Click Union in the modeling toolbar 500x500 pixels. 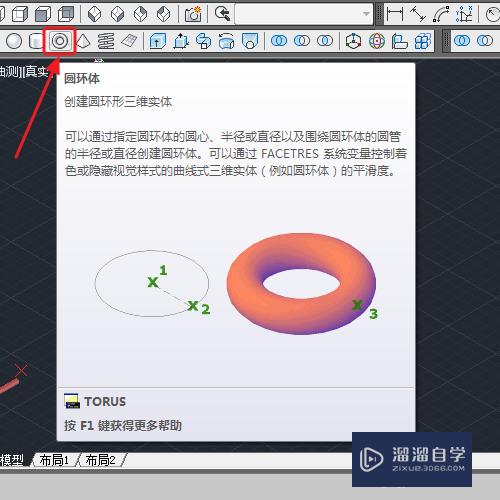tap(279, 41)
